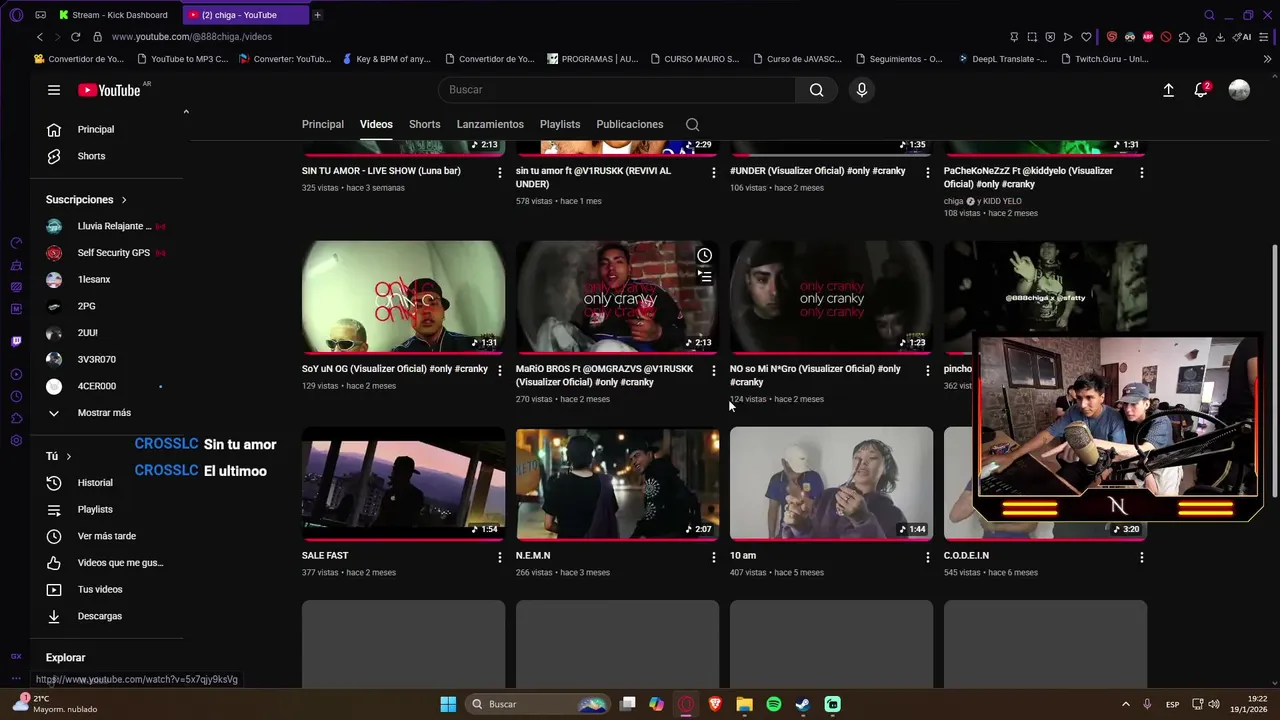Open options menu for MaRiO BROS video
Image resolution: width=1280 pixels, height=720 pixels.
(x=713, y=370)
